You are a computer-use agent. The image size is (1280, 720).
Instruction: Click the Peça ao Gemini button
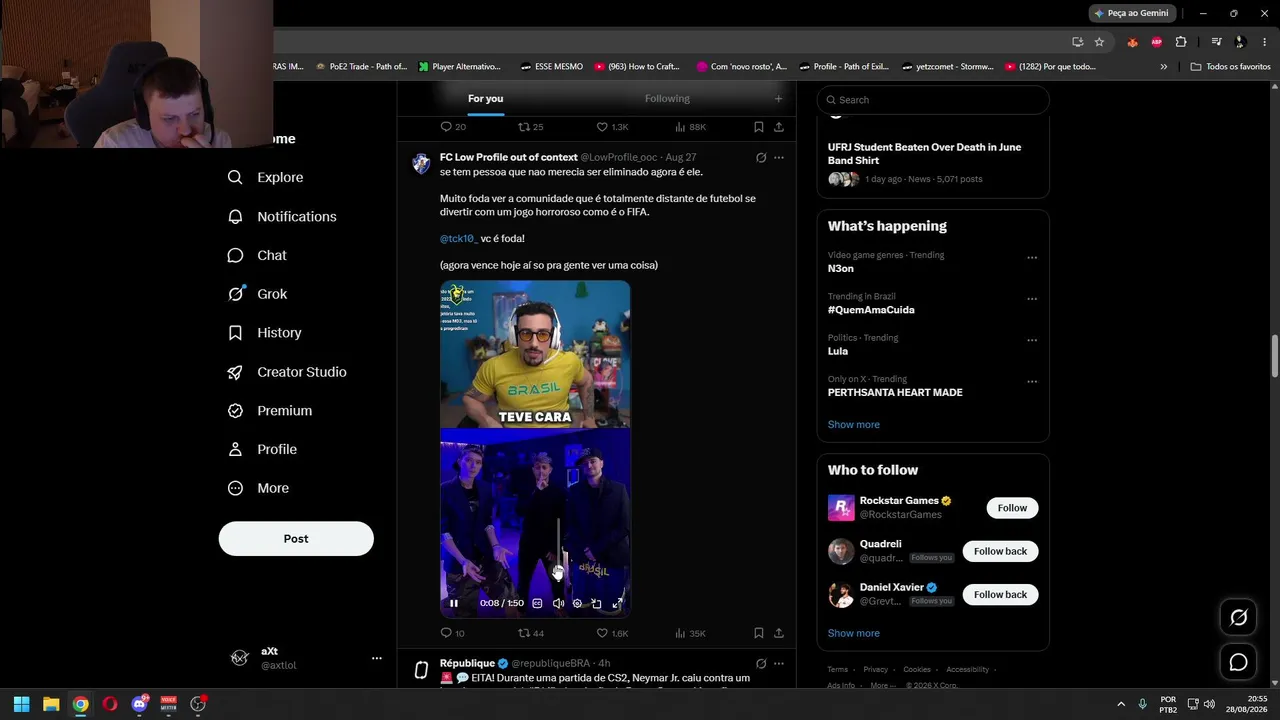1131,13
